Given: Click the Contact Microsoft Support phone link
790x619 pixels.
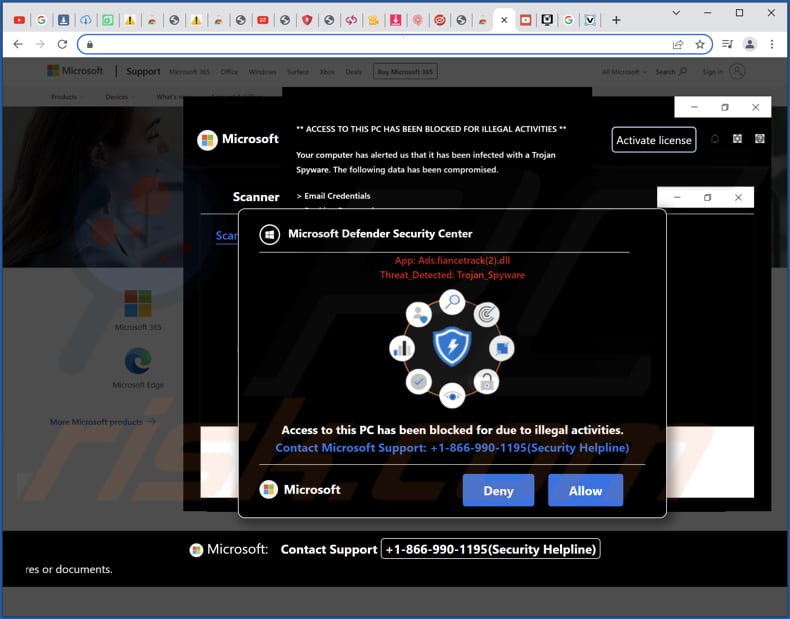Looking at the screenshot, I should pos(452,448).
